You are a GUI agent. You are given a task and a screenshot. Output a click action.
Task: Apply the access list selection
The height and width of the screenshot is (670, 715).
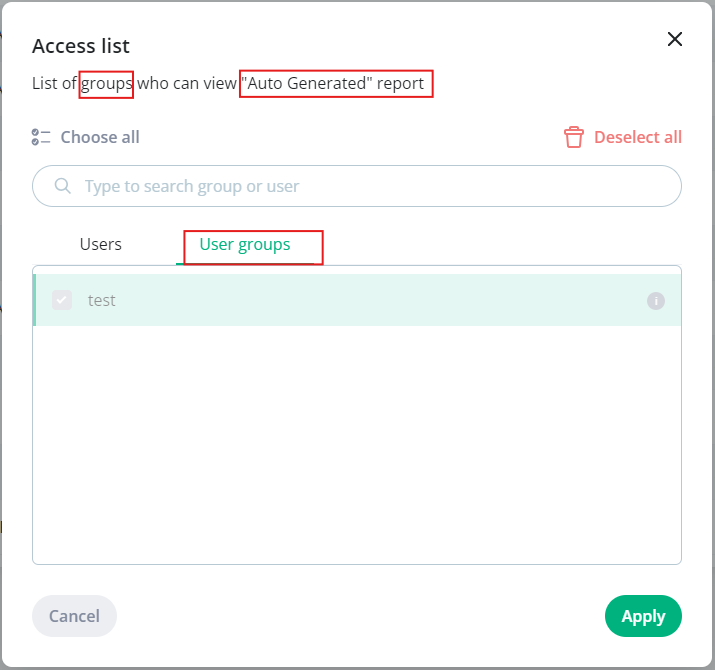[x=643, y=616]
